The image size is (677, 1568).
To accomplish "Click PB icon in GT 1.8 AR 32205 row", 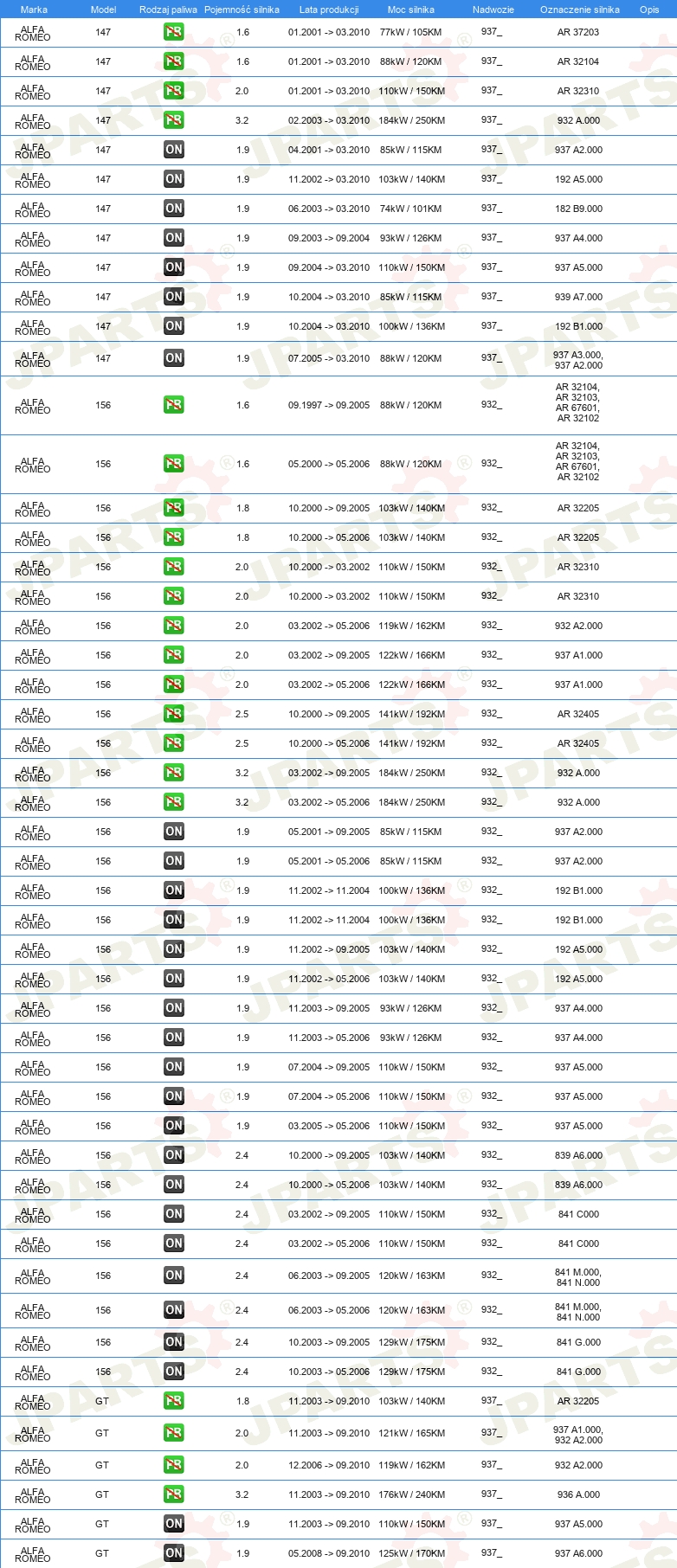I will 174,1401.
